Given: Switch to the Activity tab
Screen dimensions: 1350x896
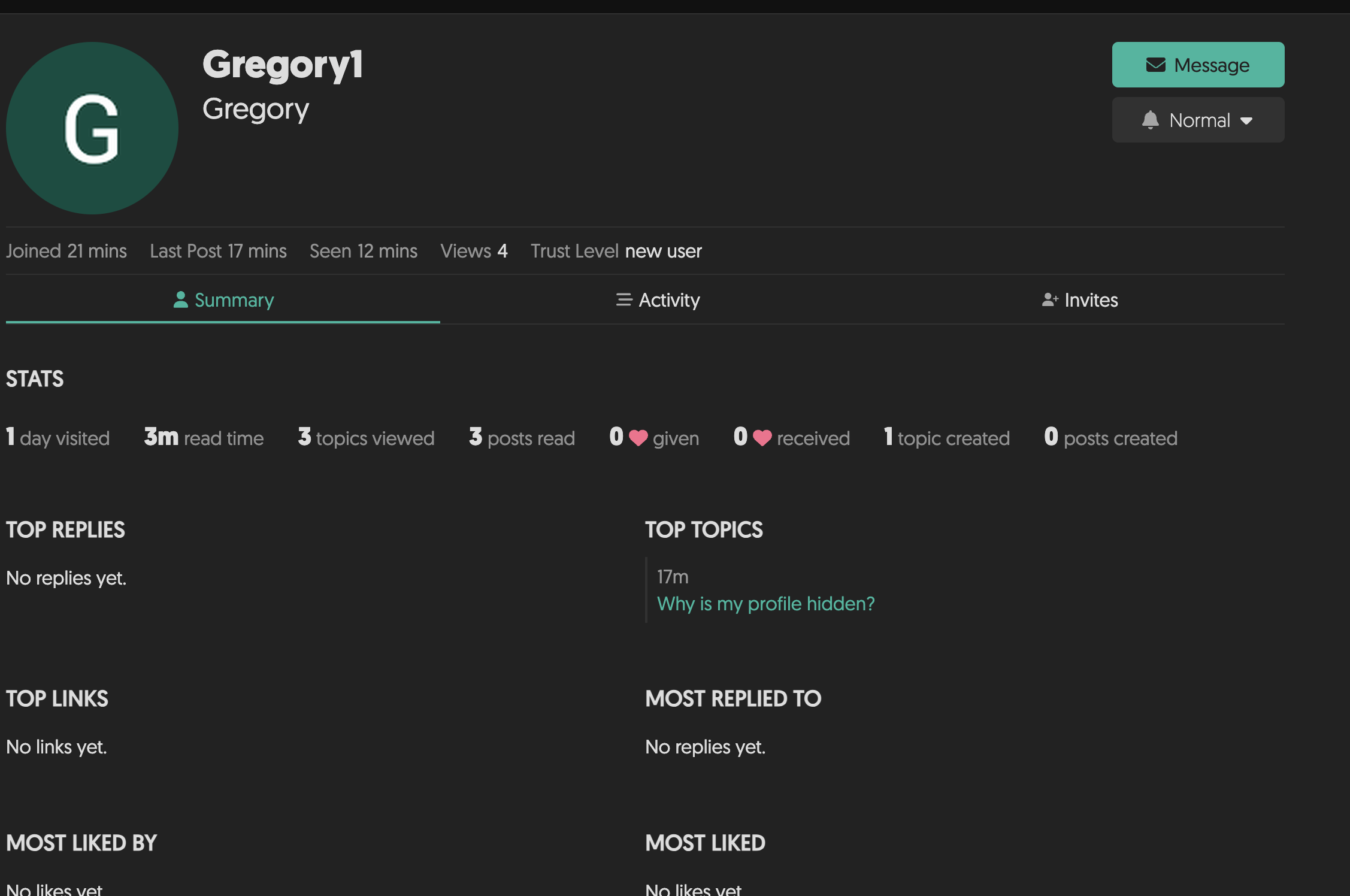Looking at the screenshot, I should point(668,299).
